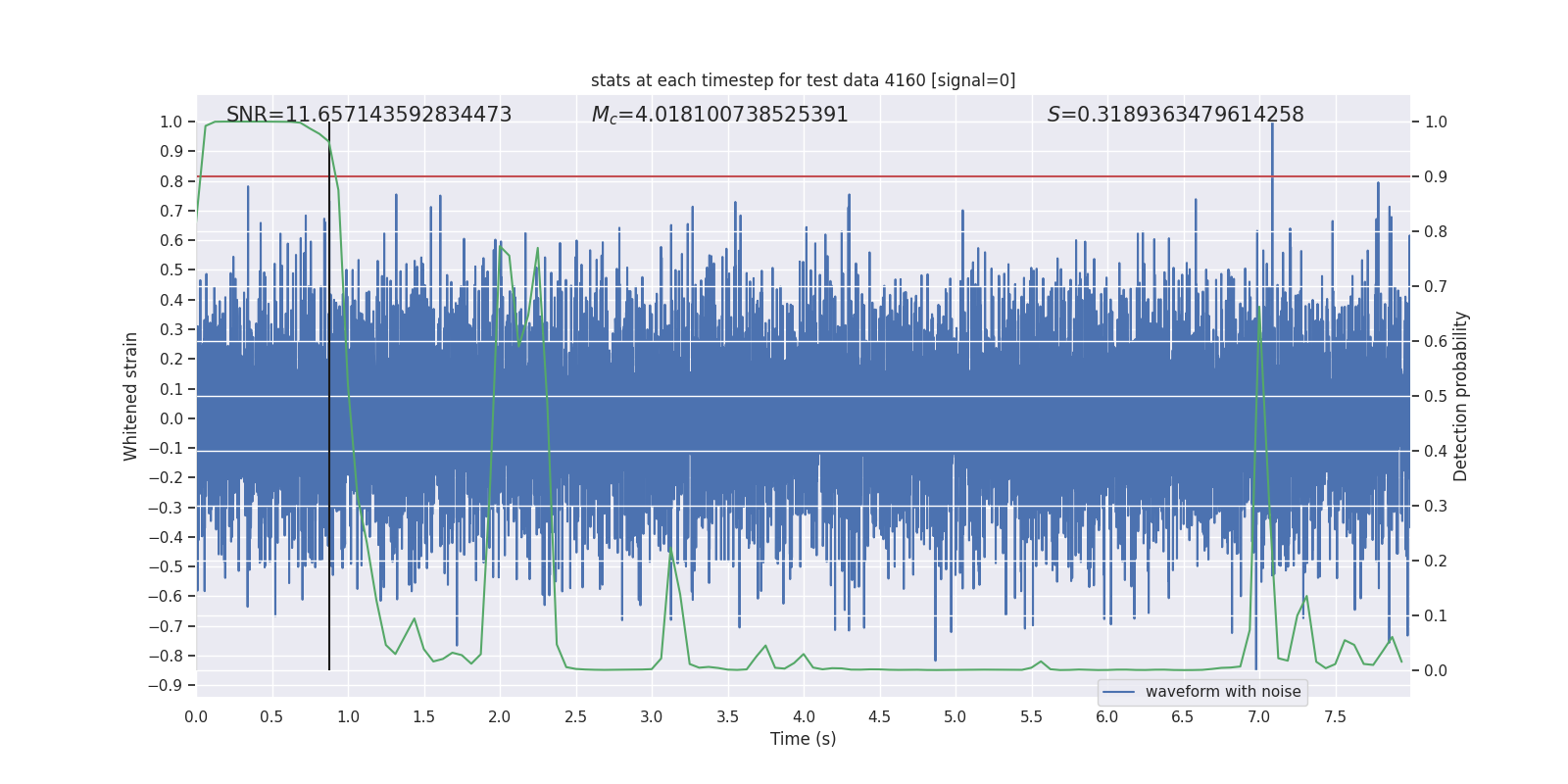Viewport: 1568px width, 784px height.
Task: Click the right axis tick label 0.5
Action: pos(1436,396)
